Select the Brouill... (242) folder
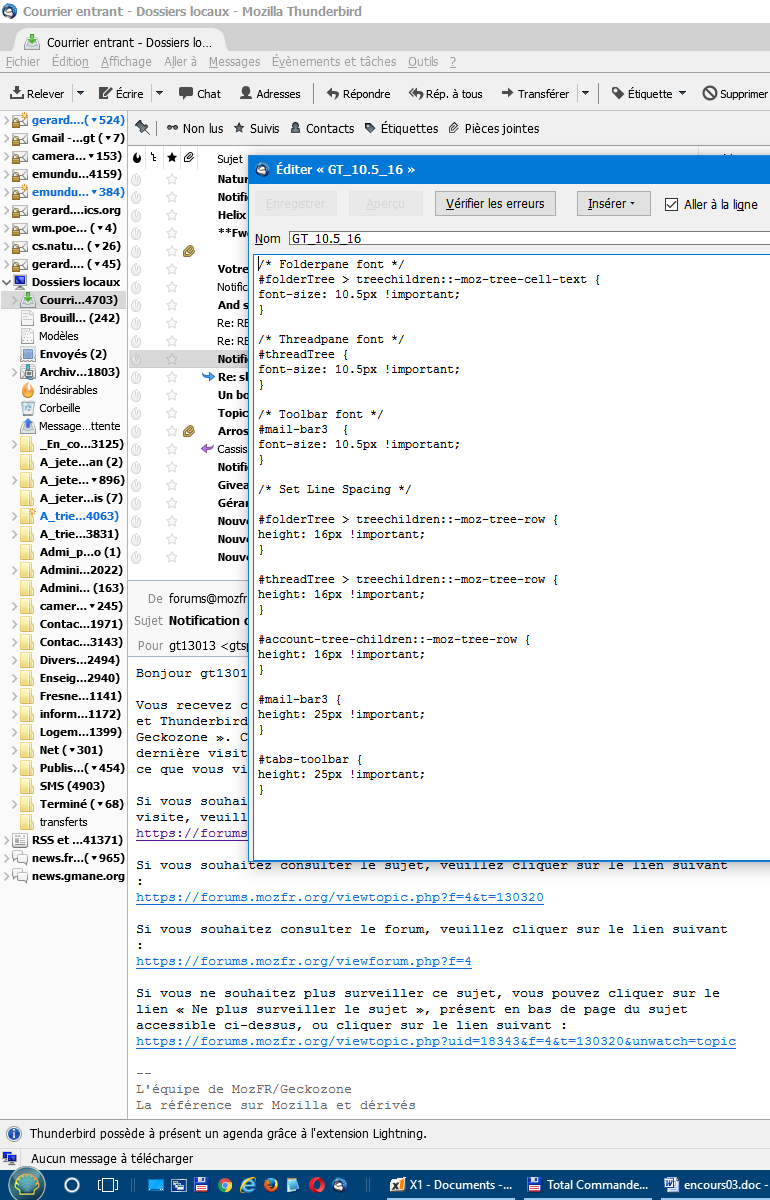The image size is (770, 1200). click(70, 318)
